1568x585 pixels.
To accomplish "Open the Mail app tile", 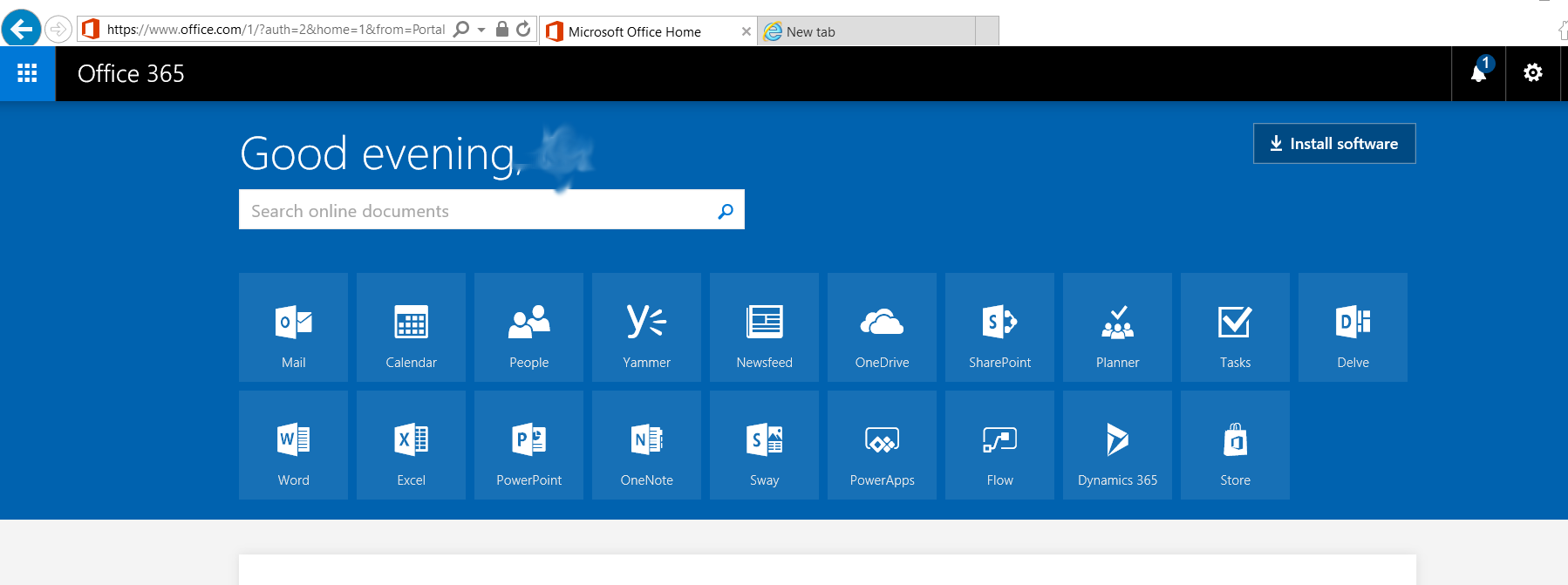I will click(x=293, y=328).
